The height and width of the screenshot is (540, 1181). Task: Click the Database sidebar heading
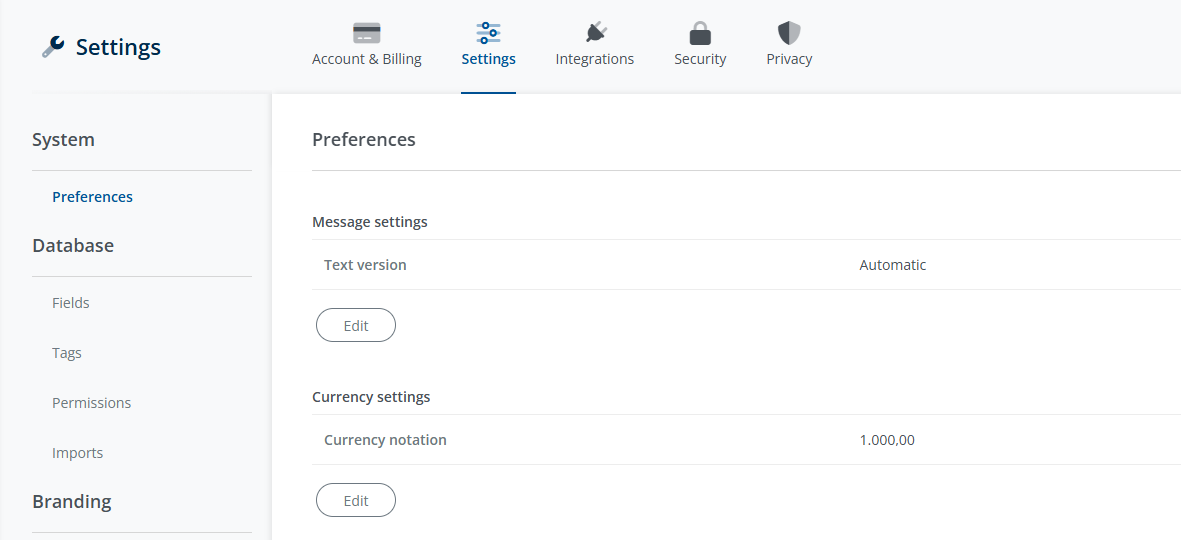click(73, 246)
